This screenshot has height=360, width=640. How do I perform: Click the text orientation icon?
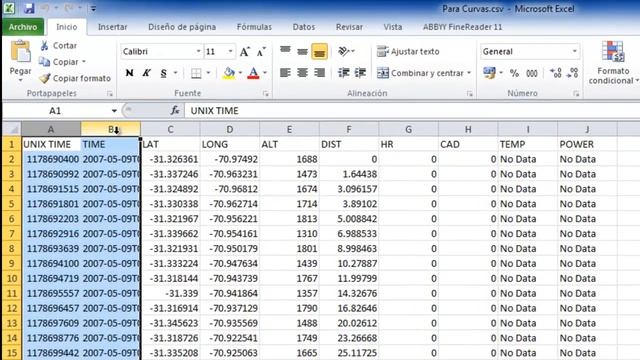[344, 51]
